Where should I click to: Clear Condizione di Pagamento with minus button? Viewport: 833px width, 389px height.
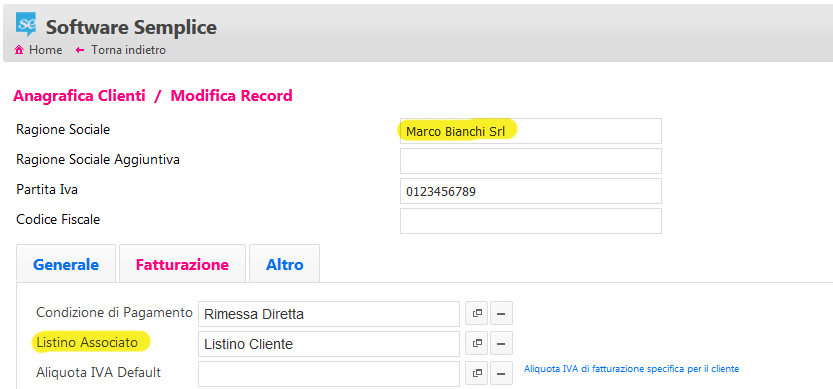click(501, 314)
